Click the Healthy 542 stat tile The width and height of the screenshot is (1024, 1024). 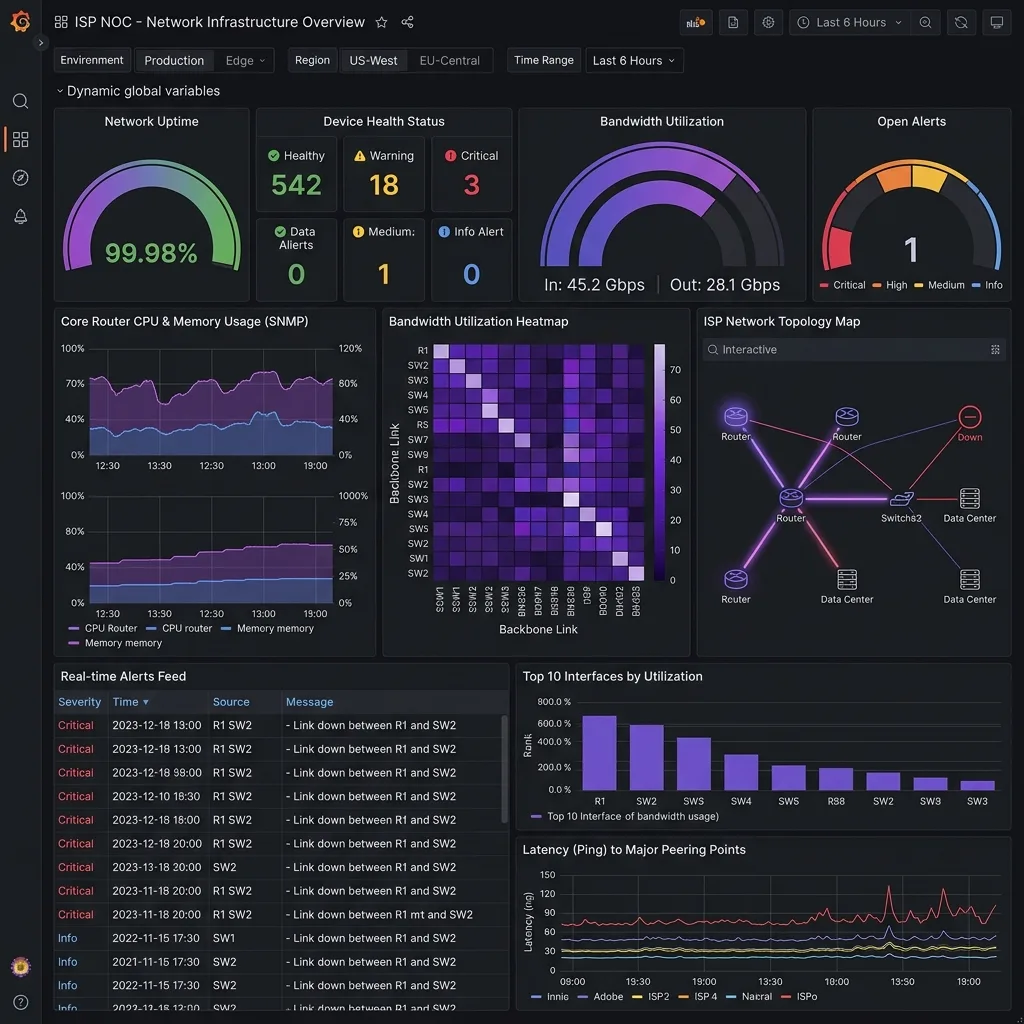point(296,174)
